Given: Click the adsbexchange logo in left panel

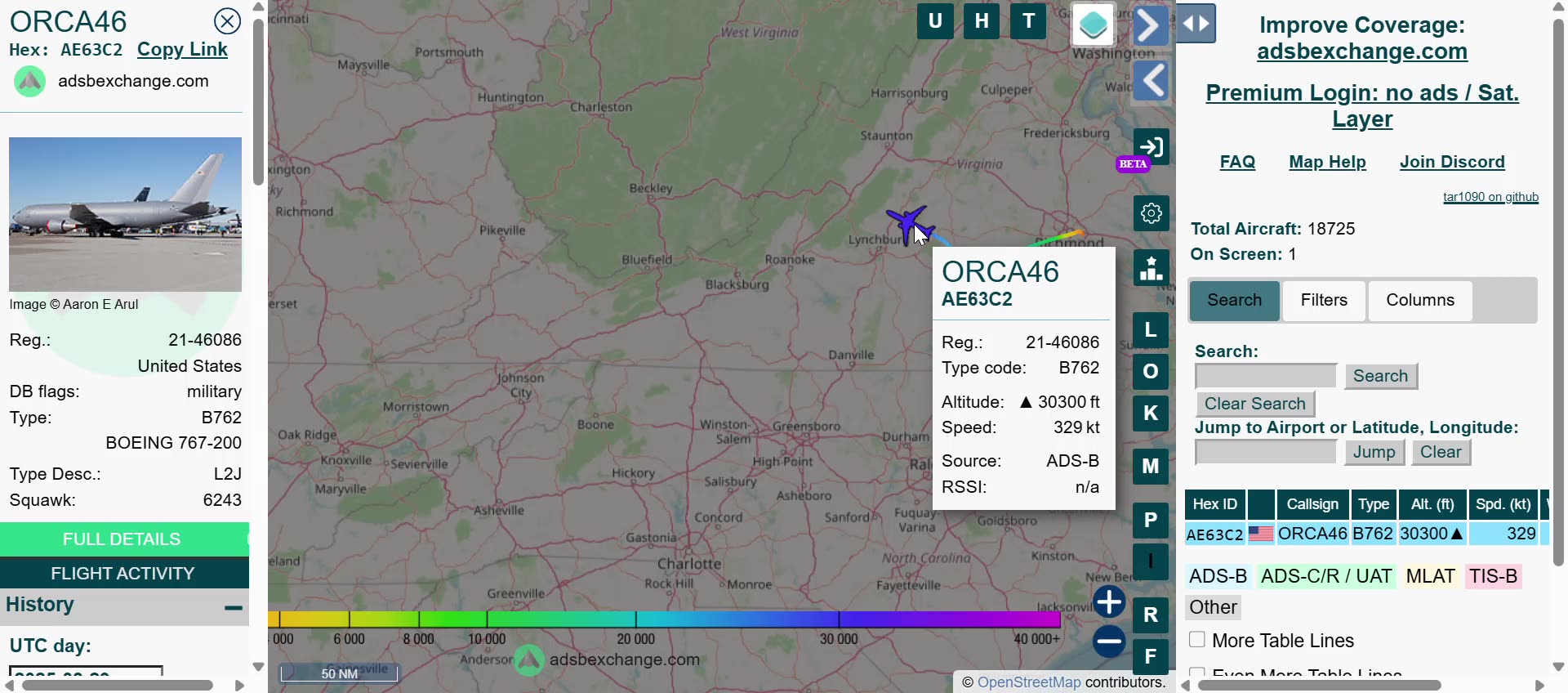Looking at the screenshot, I should [30, 82].
